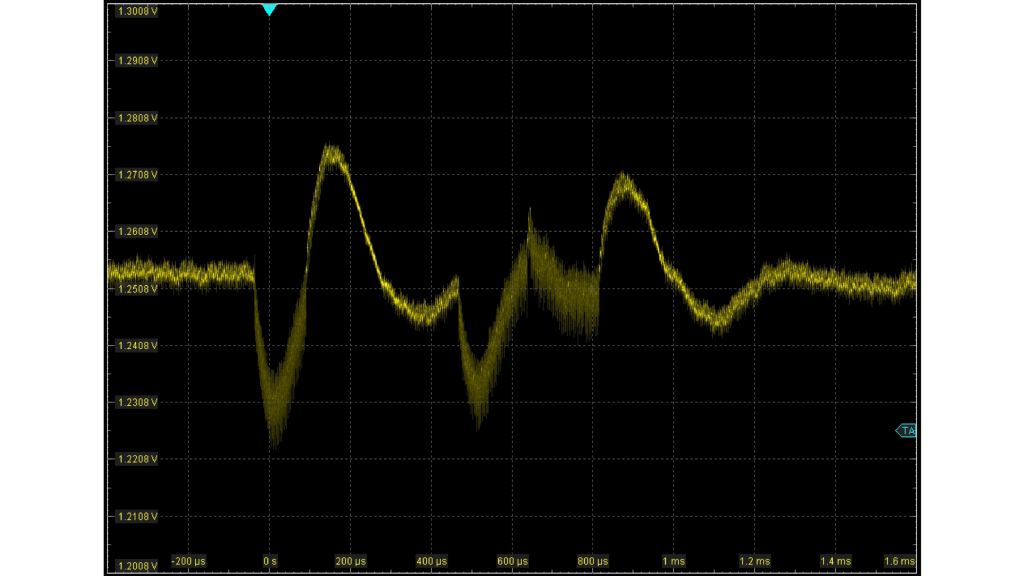Click the cyan trigger position marker triangle

269,10
